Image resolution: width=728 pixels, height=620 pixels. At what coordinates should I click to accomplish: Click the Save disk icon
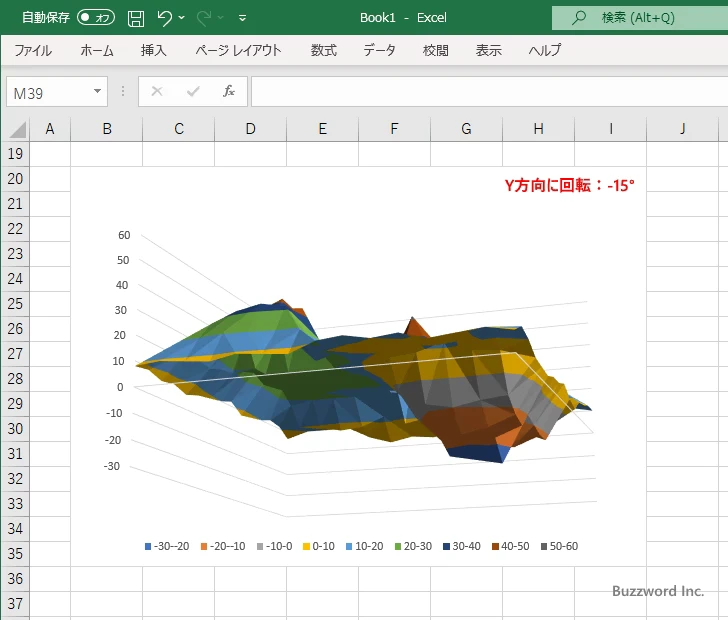click(x=136, y=18)
